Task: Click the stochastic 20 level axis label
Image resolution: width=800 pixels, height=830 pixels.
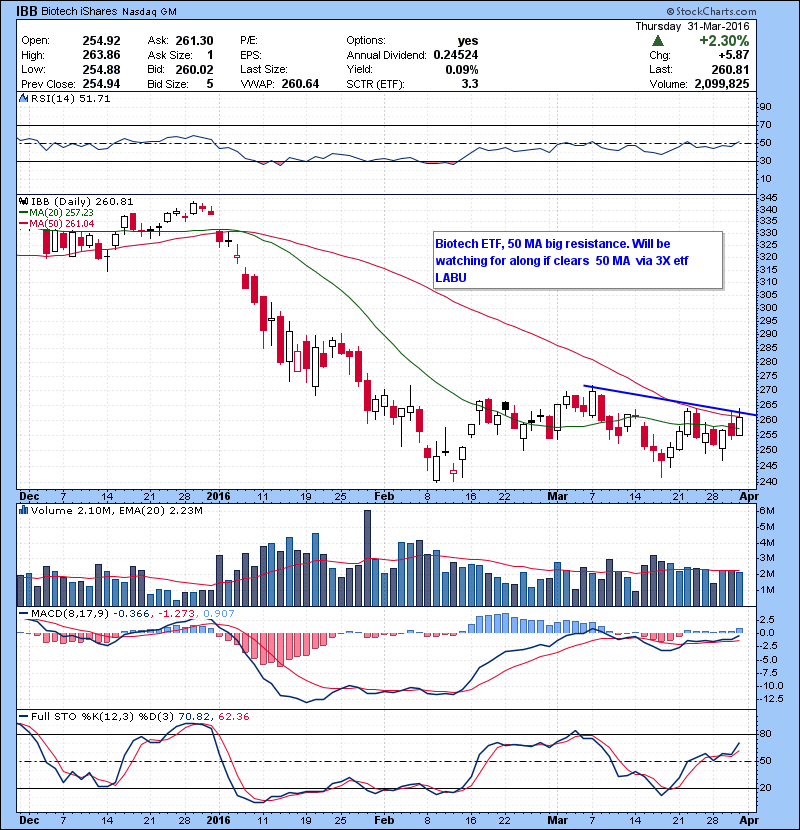Action: pos(766,788)
